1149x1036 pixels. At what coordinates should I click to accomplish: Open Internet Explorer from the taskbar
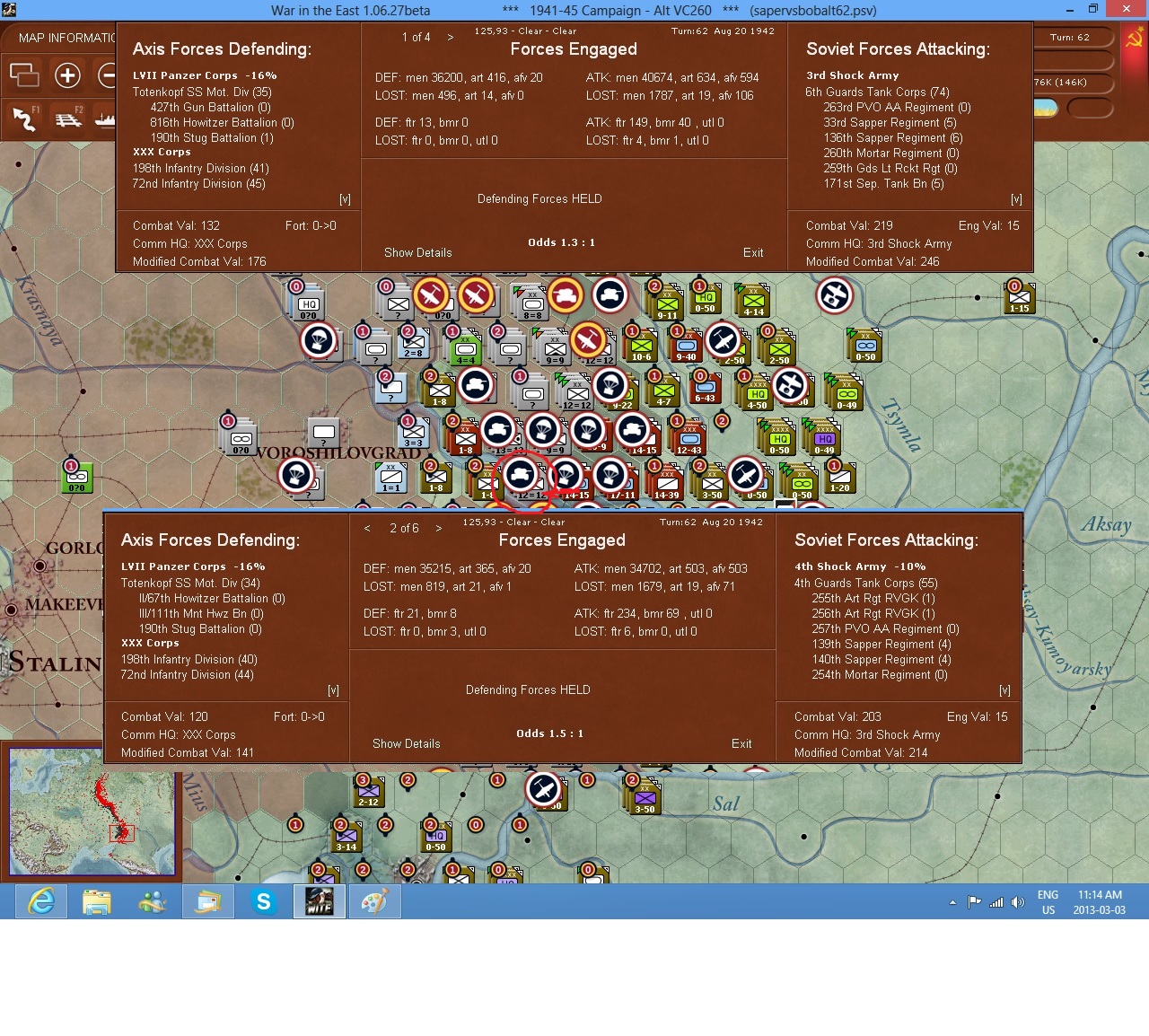pyautogui.click(x=41, y=901)
